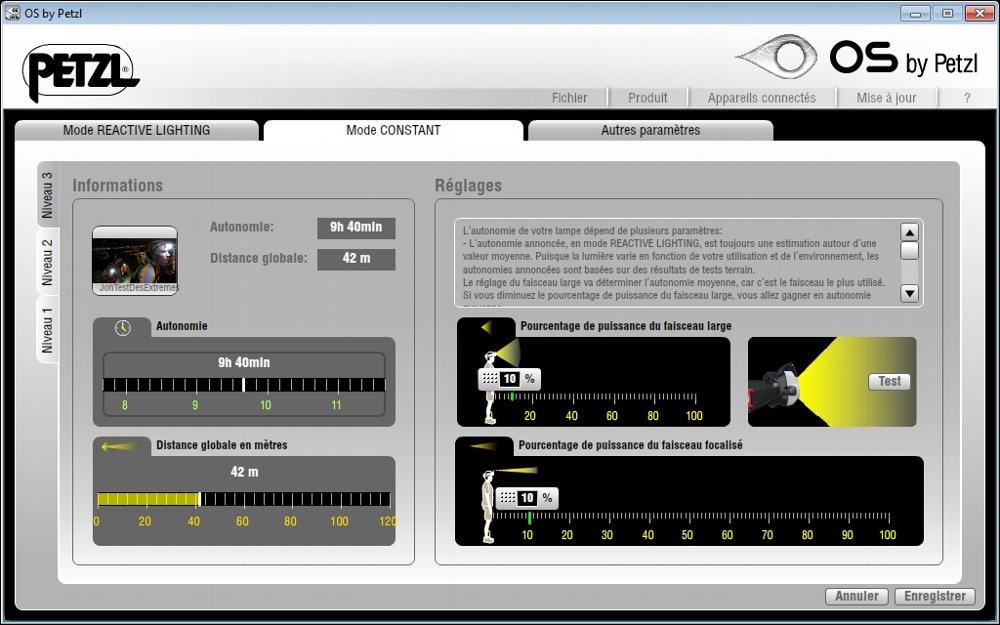Click the Annuler button

tap(857, 596)
